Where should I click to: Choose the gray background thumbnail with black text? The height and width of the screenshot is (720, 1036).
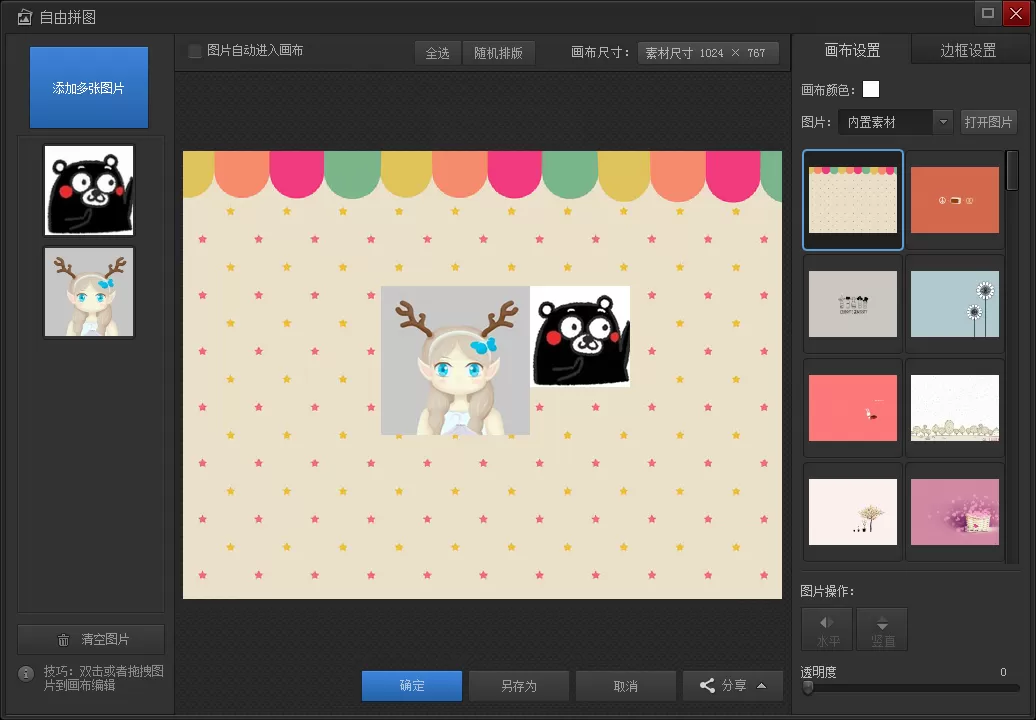coord(853,304)
